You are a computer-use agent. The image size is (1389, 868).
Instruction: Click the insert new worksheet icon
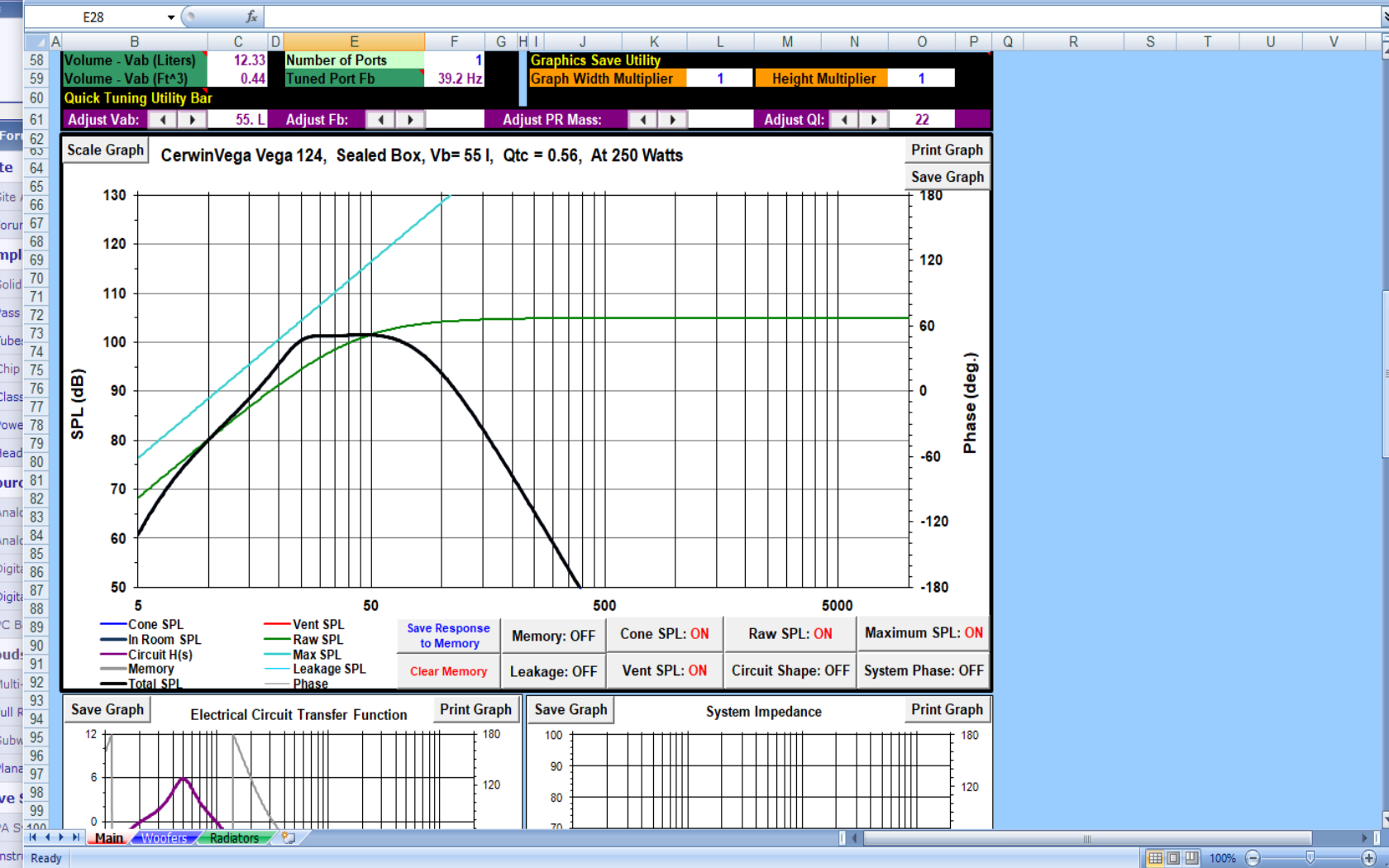click(289, 838)
